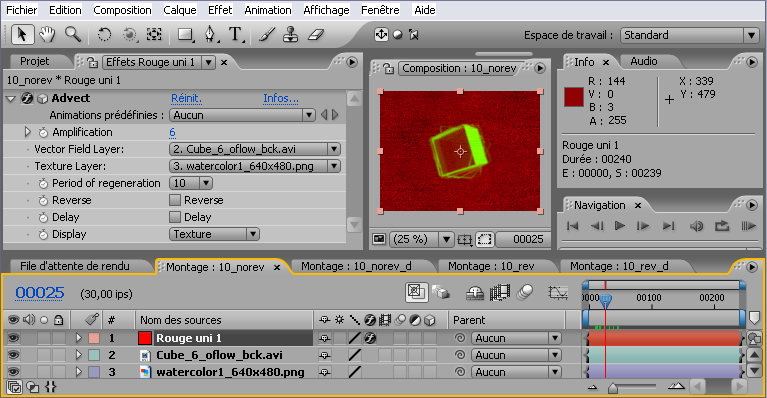Click the Réinit. link for Advect
Viewport: 767px width, 398px height.
[186, 98]
